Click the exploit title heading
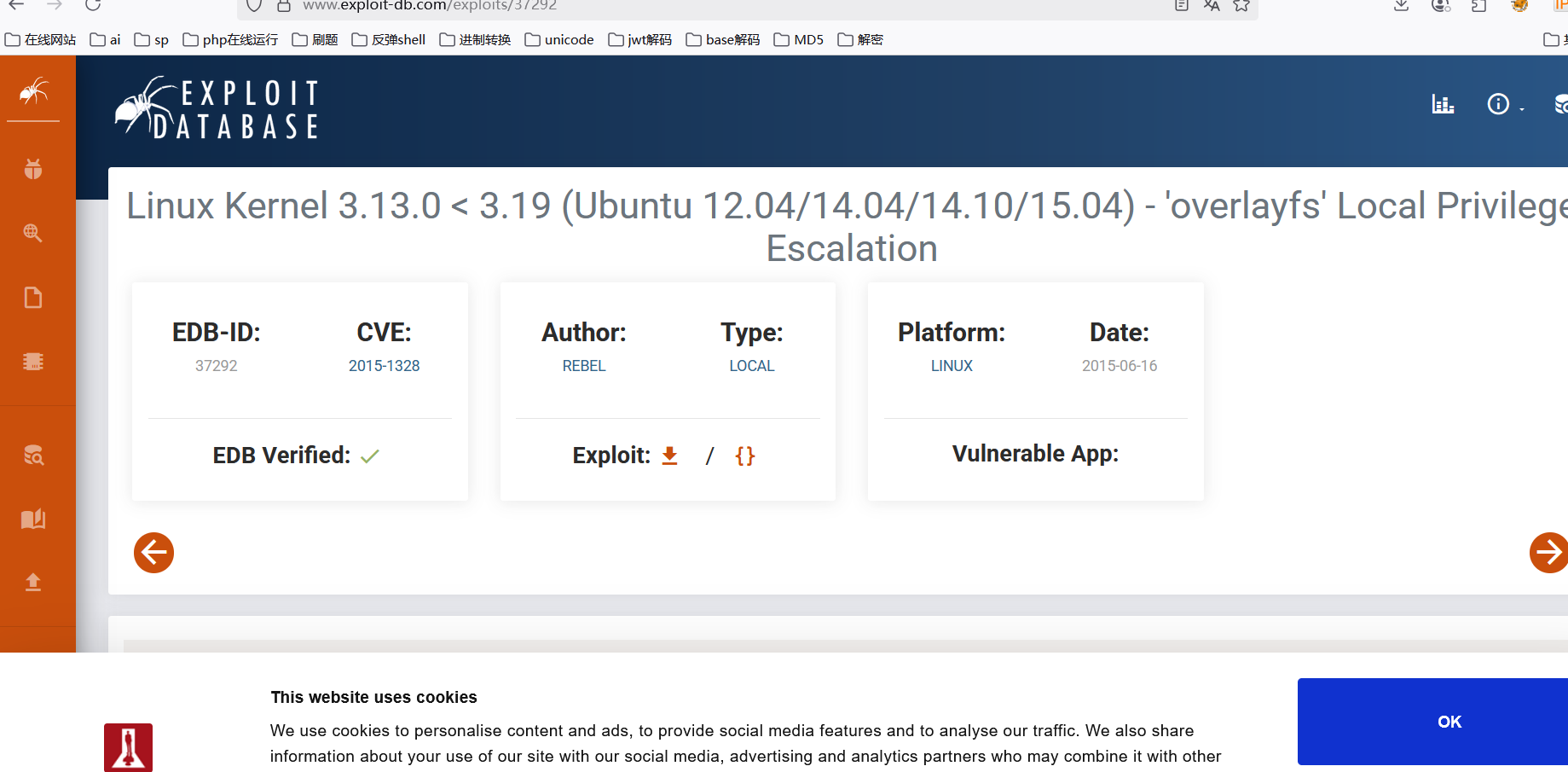The height and width of the screenshot is (772, 1568). [847, 227]
